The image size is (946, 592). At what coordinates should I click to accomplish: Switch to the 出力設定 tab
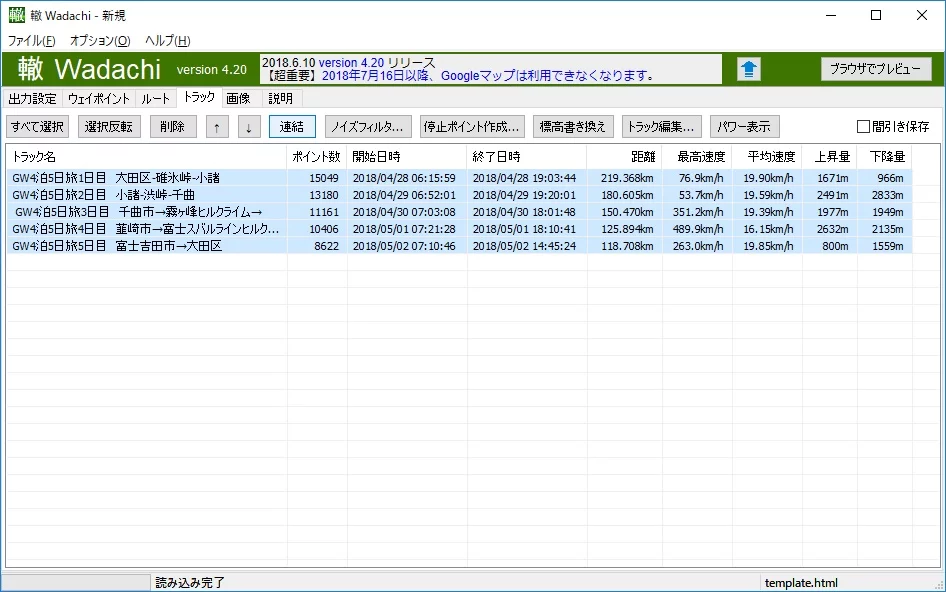tap(33, 98)
